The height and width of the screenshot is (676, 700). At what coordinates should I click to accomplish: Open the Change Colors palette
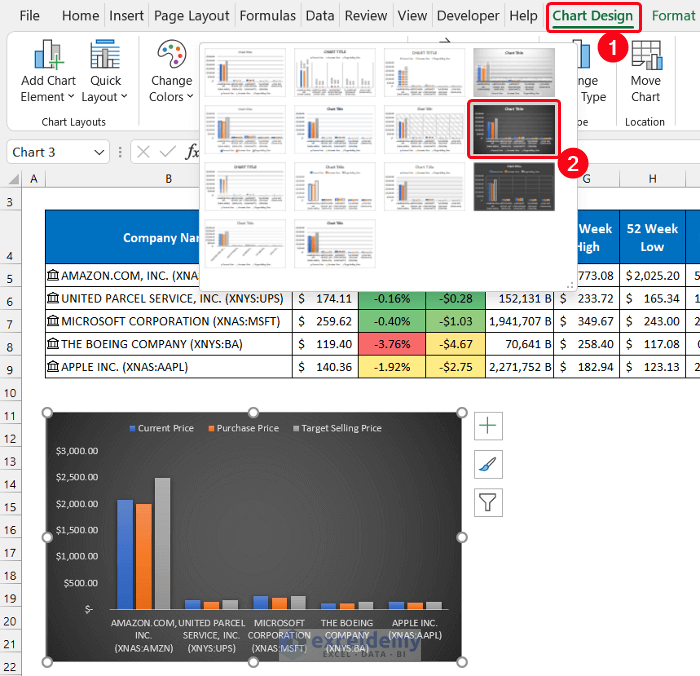click(x=171, y=71)
